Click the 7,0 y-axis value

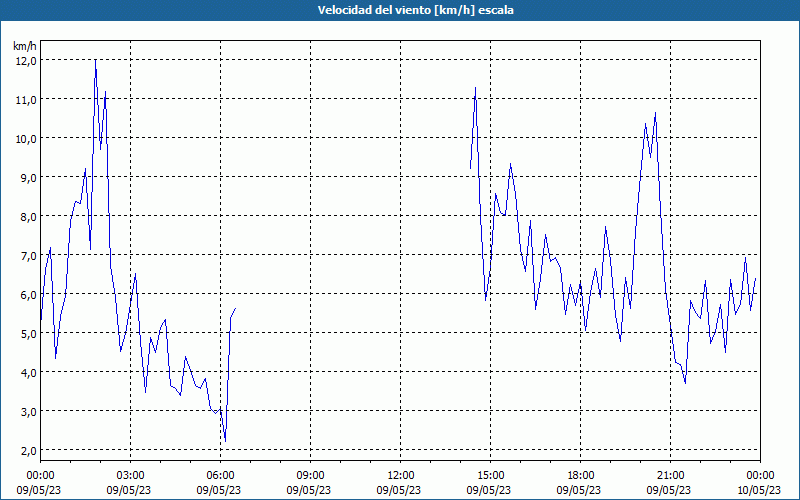click(x=28, y=256)
